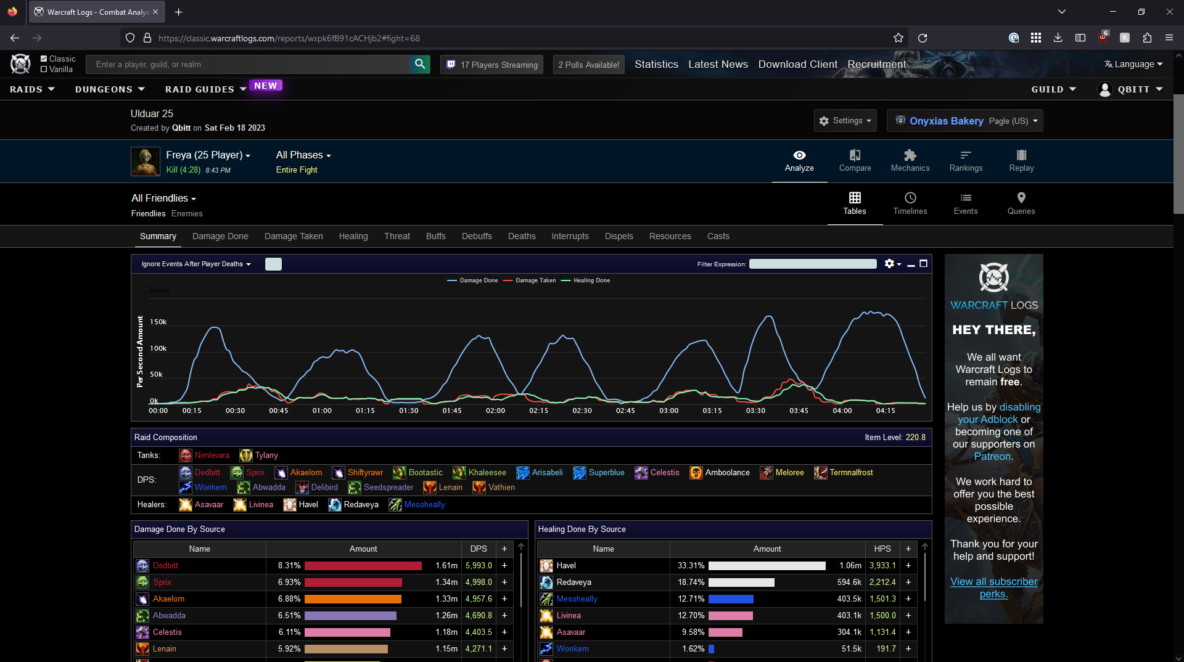Click the Warcraft Logs home logo
1184x662 pixels.
[x=20, y=64]
